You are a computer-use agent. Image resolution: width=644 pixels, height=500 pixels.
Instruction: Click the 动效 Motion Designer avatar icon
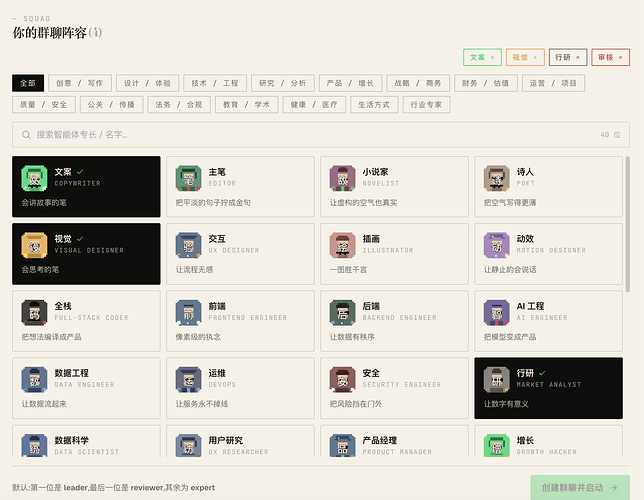point(496,245)
